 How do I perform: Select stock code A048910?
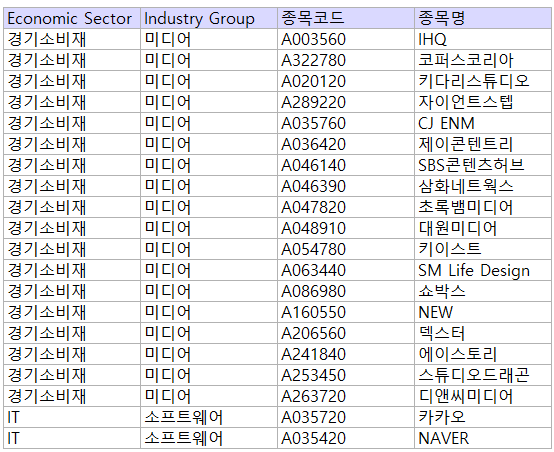(x=346, y=228)
